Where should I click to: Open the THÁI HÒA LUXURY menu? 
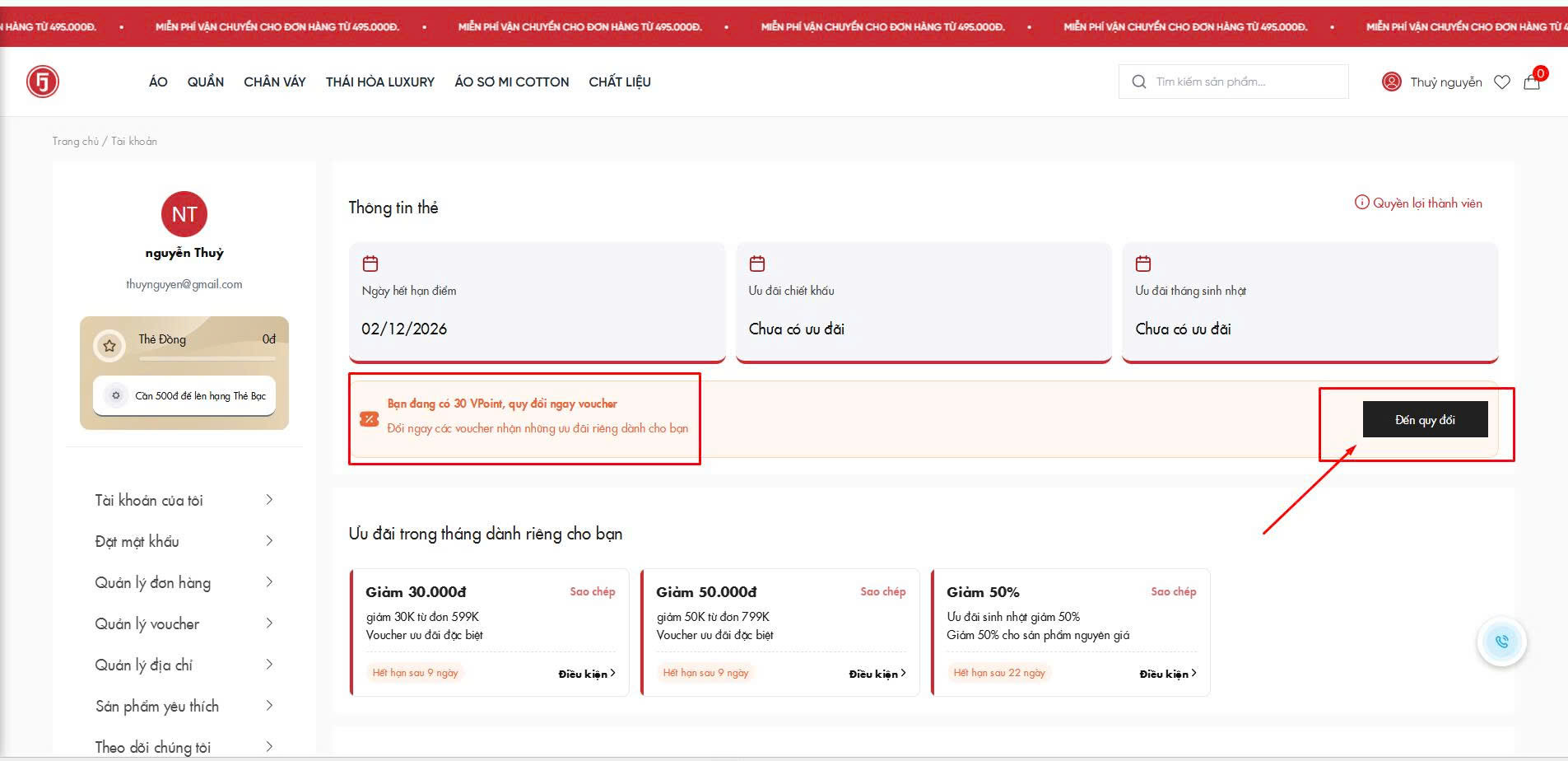click(379, 82)
